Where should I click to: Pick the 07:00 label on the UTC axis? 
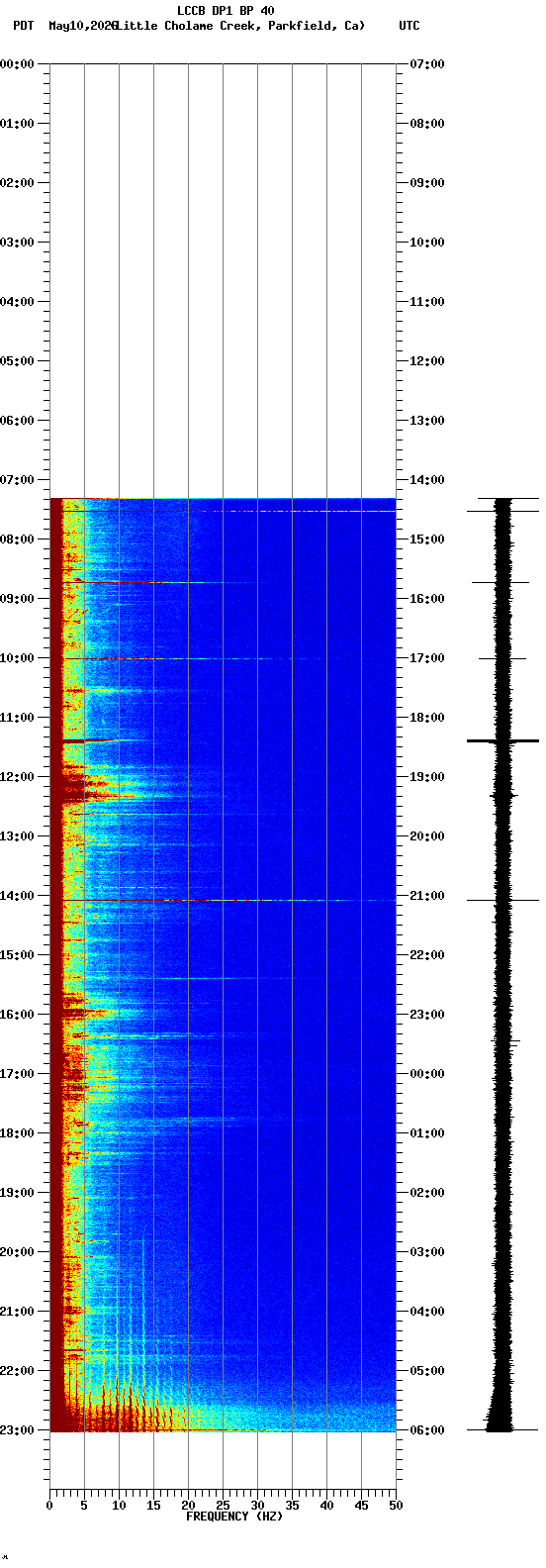(x=427, y=64)
